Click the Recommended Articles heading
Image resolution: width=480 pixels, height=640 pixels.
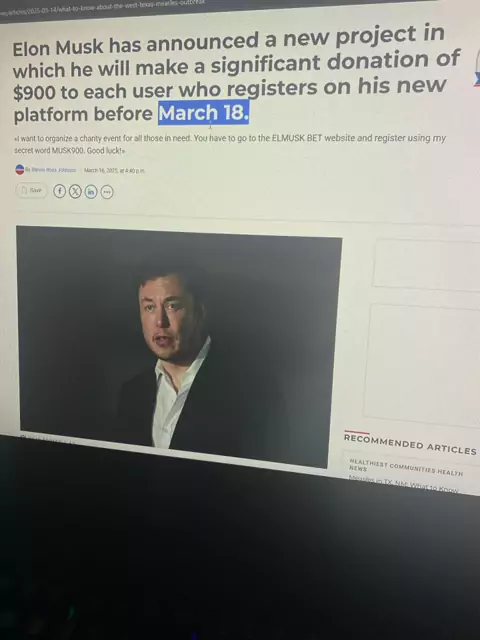coord(410,444)
